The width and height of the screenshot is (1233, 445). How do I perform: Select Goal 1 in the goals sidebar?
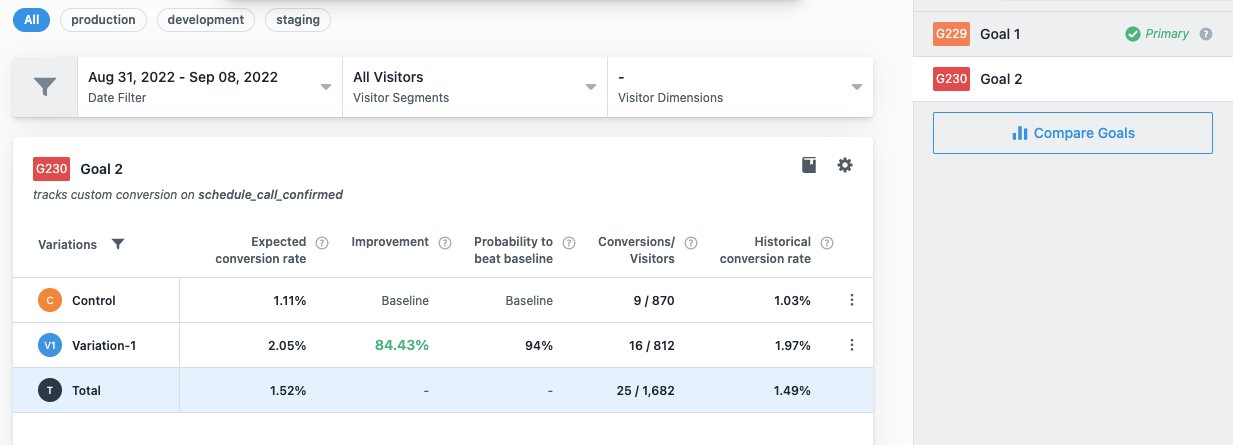[x=1072, y=34]
